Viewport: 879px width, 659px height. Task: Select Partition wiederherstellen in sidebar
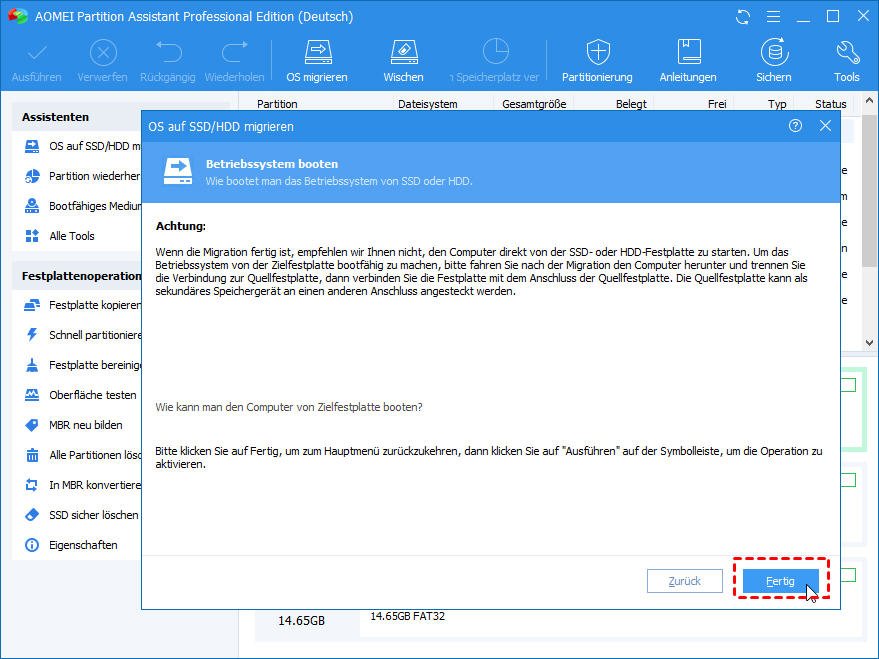point(83,177)
